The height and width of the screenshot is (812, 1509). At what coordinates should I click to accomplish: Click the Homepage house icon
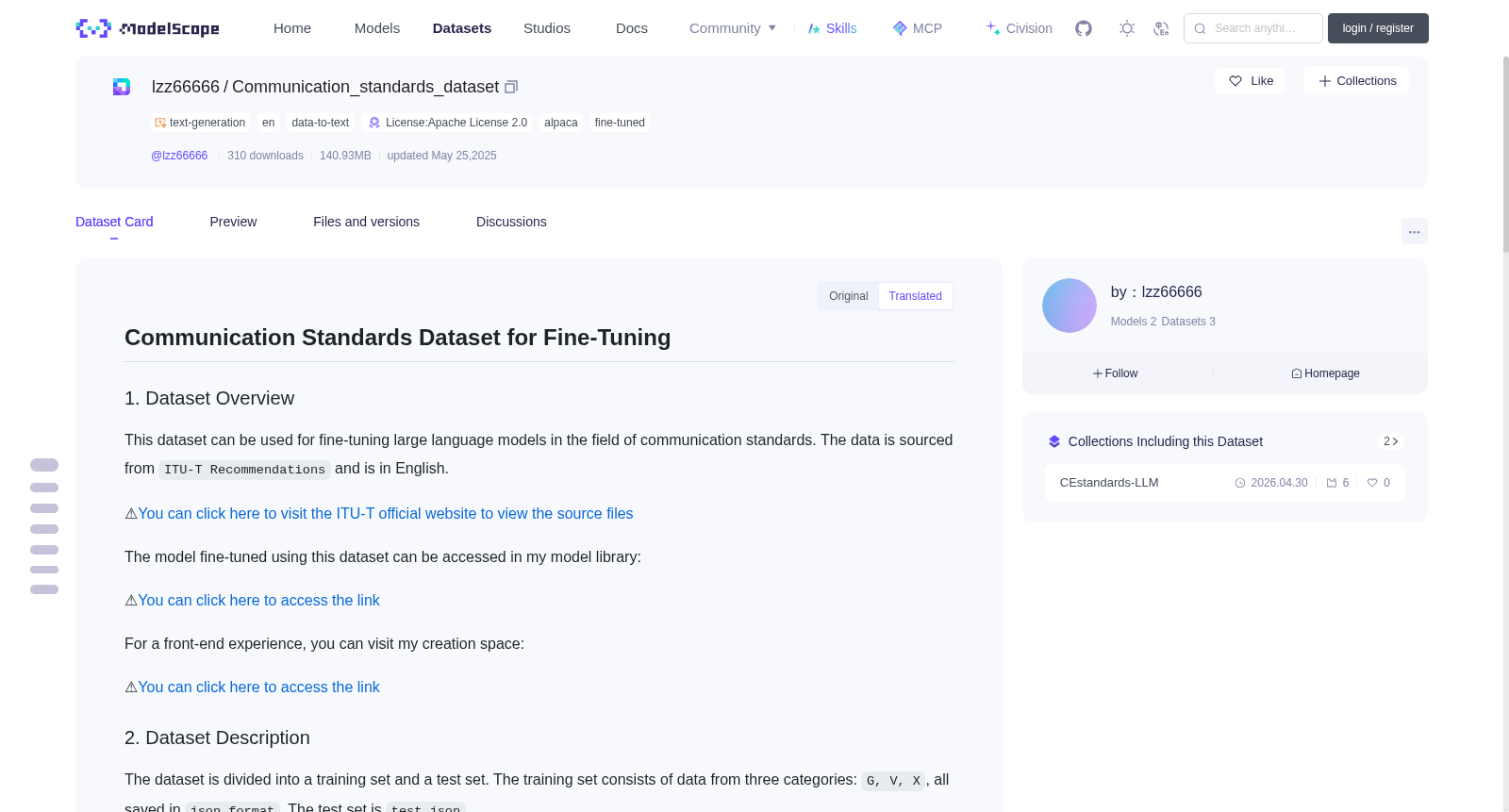[x=1297, y=373]
